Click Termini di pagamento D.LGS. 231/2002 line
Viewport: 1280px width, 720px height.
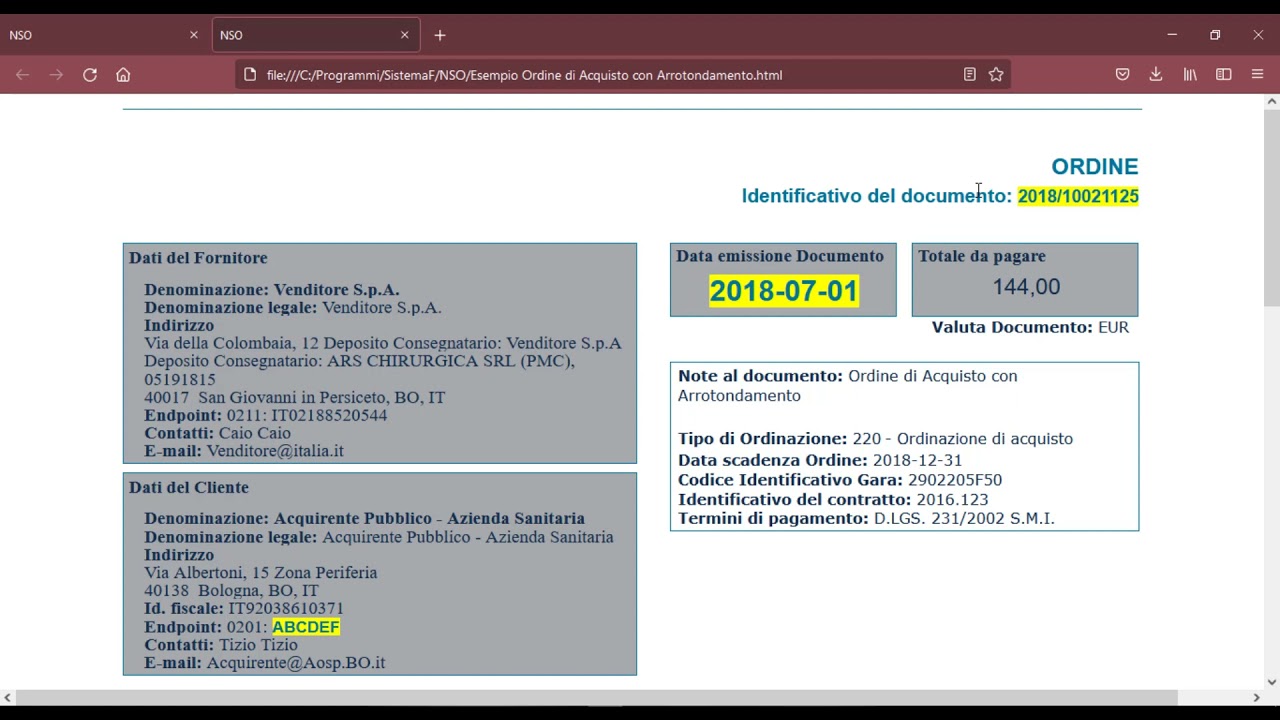pos(866,519)
